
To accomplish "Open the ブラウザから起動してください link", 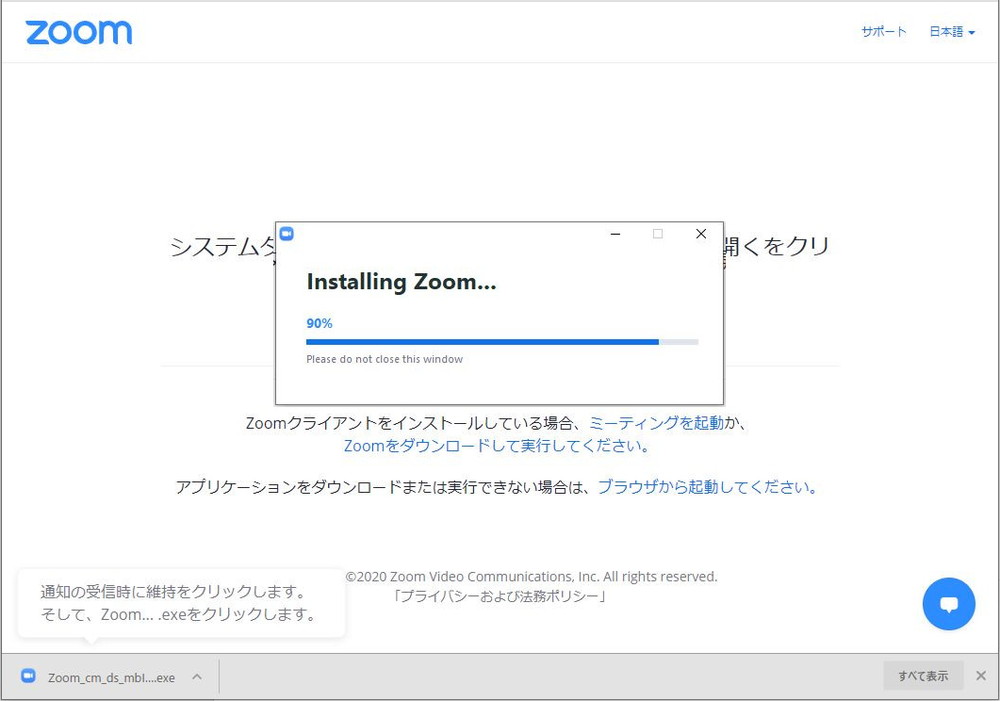I will (x=707, y=488).
